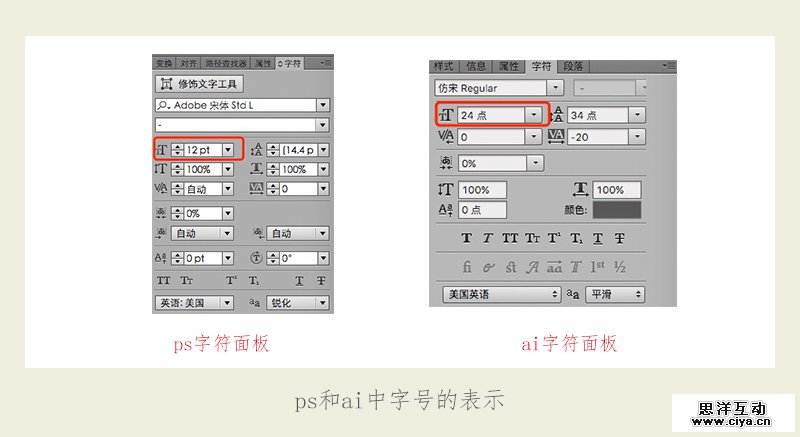Open the 自动 kerning dropdown
Viewport: 800px width, 437px height.
click(228, 189)
